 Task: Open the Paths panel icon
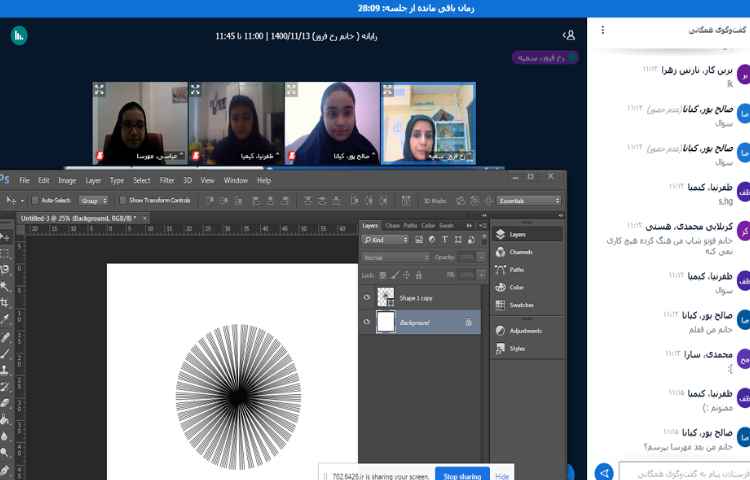pyautogui.click(x=516, y=269)
